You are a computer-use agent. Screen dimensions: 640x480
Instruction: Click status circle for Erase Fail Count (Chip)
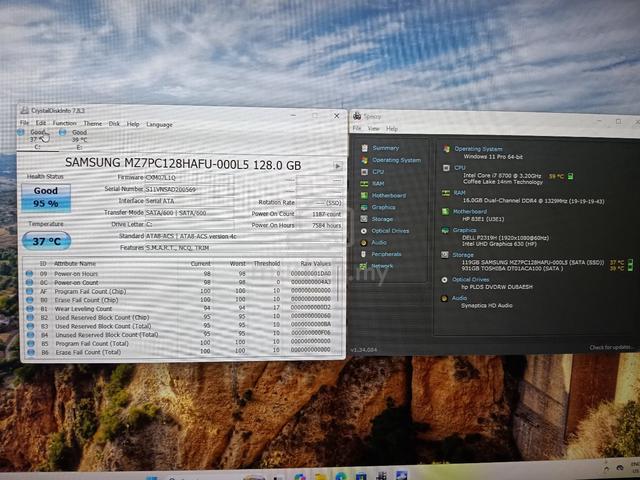coord(29,300)
